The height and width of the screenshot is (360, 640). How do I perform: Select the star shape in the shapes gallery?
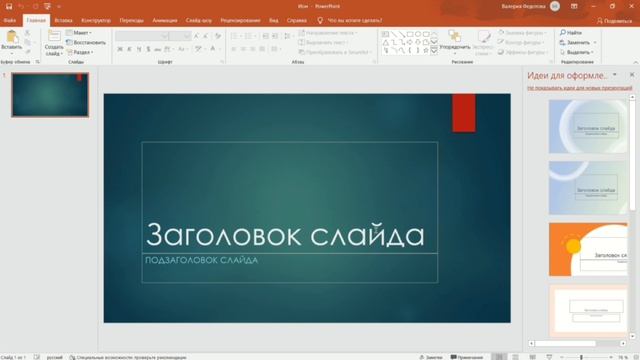point(426,51)
